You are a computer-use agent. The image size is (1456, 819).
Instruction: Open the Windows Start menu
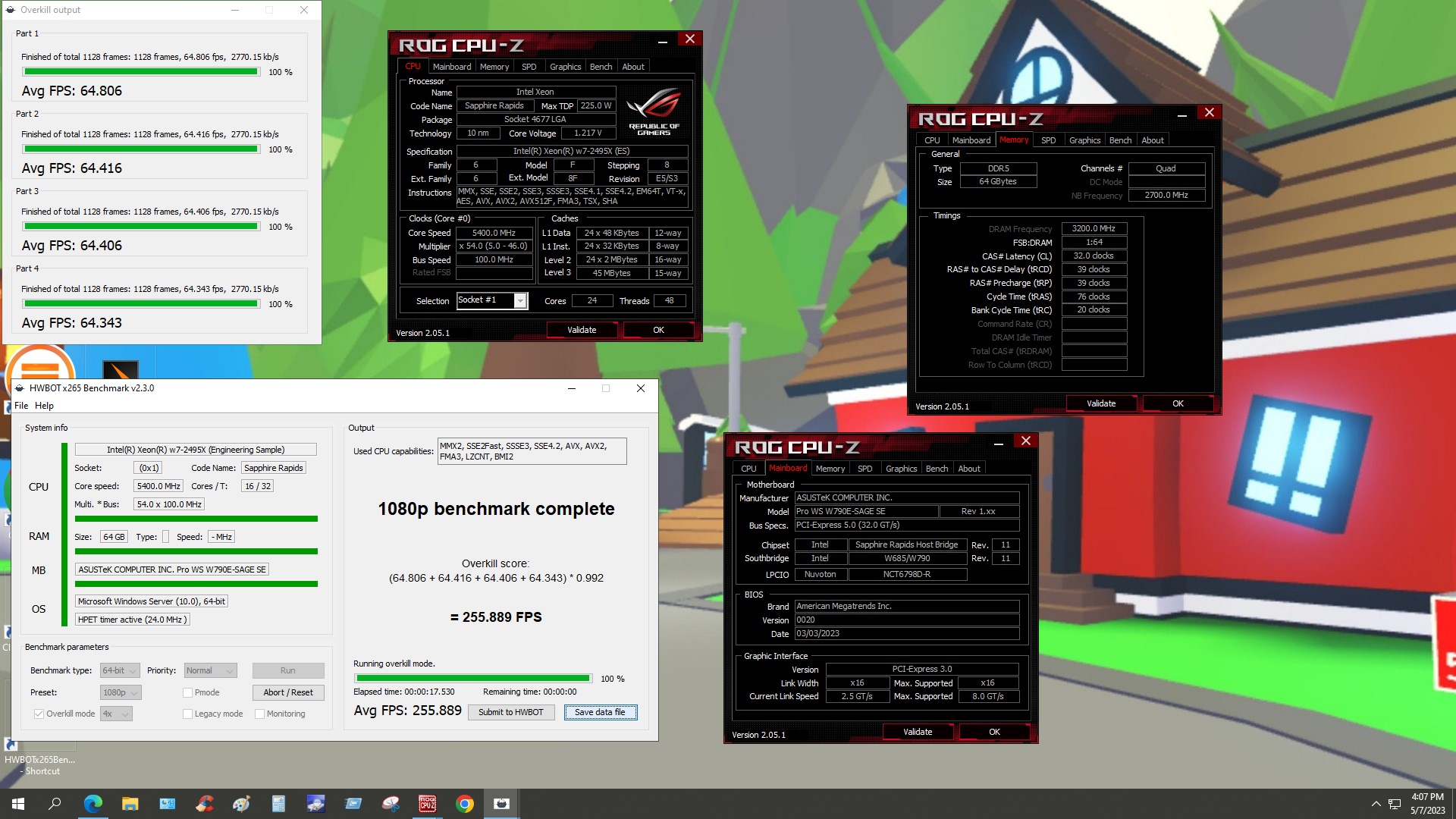[x=18, y=804]
